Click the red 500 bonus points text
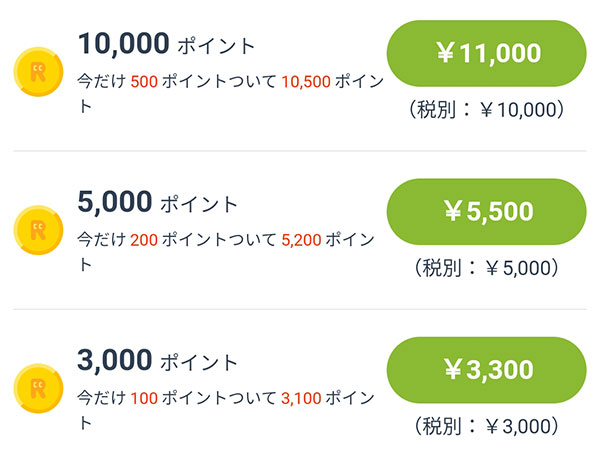Screen dimensions: 600x464 tap(144, 82)
